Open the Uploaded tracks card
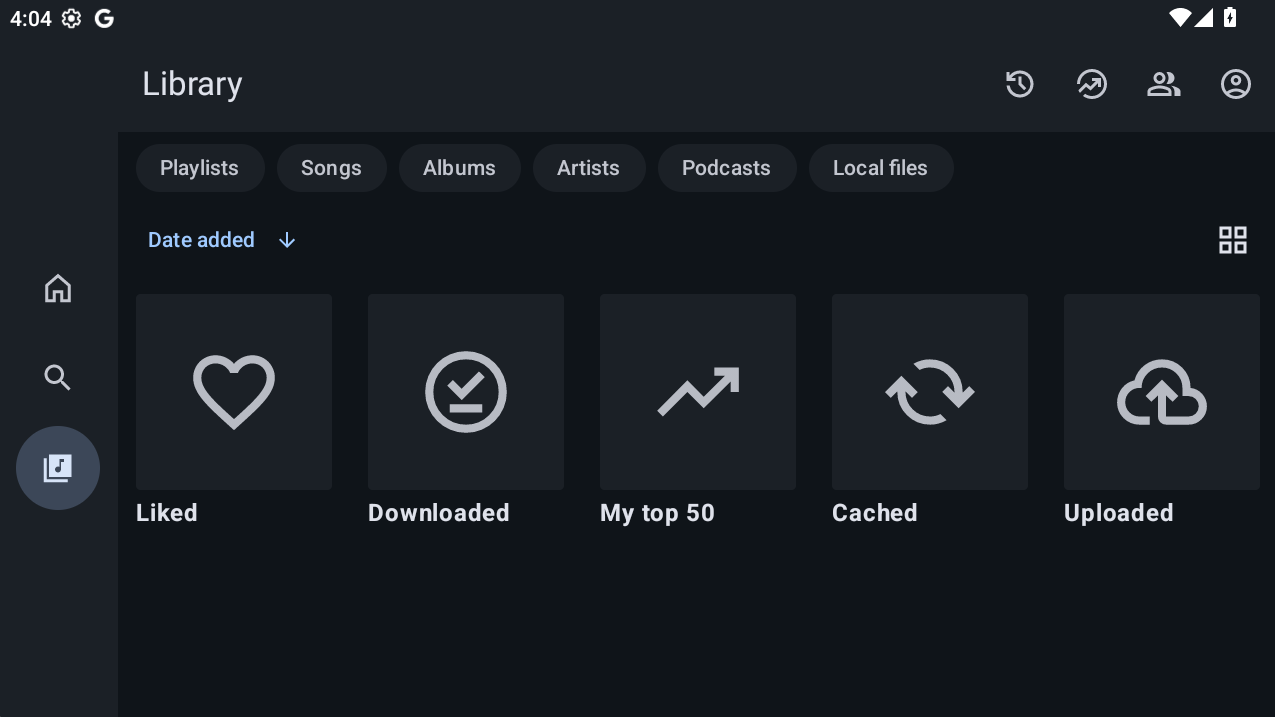Screen dimensions: 1275x717 click(x=1161, y=391)
